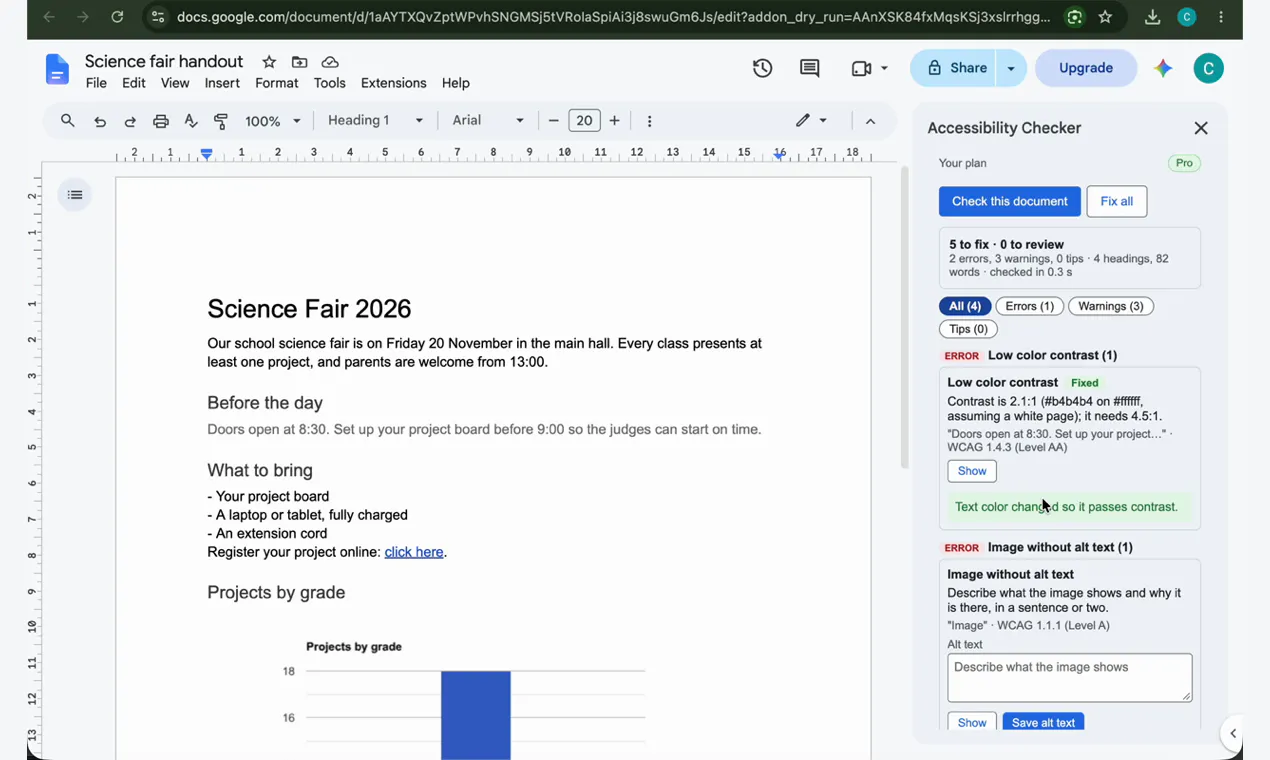Print the document using the printer icon
This screenshot has width=1270, height=760.
coord(161,121)
